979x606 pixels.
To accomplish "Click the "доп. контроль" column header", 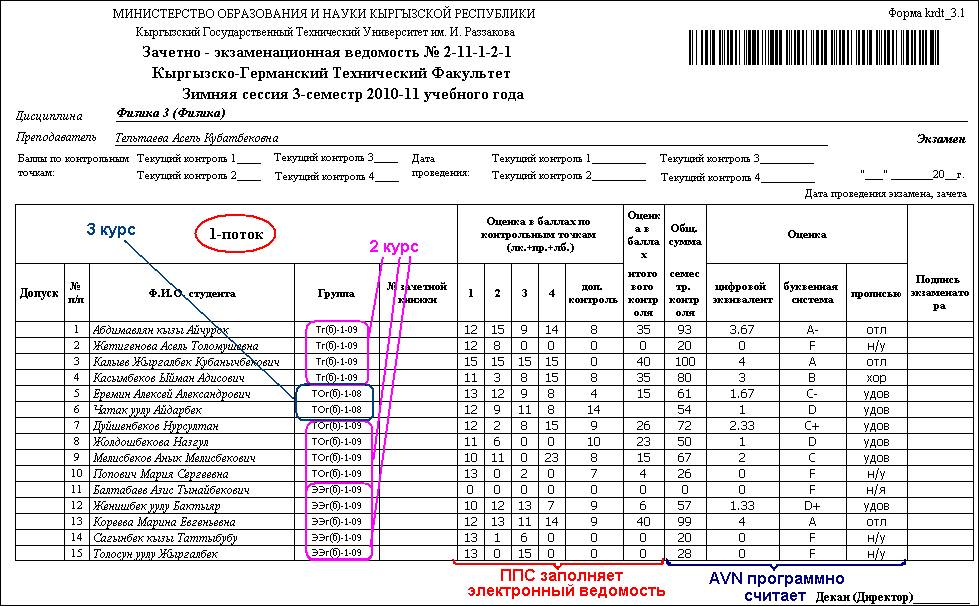I will (593, 294).
